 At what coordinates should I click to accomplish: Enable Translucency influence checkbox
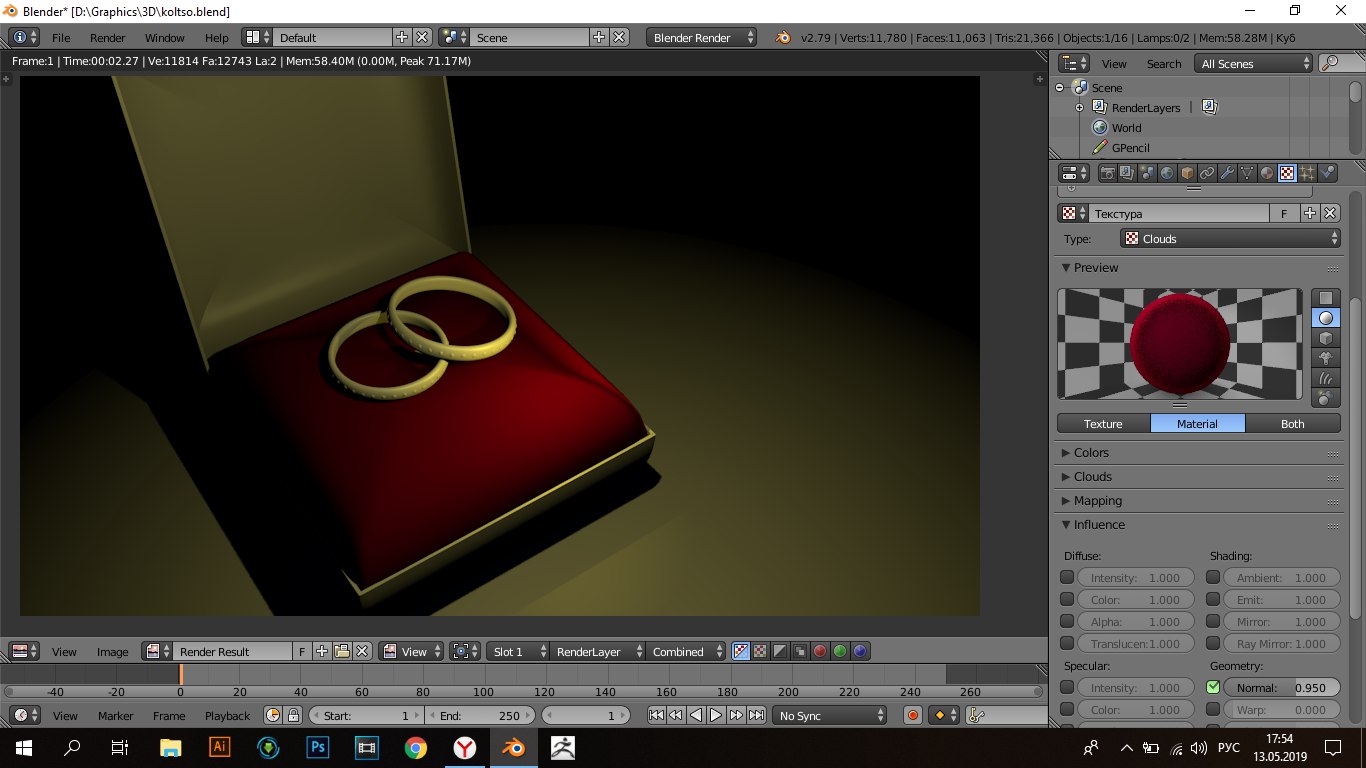1067,643
